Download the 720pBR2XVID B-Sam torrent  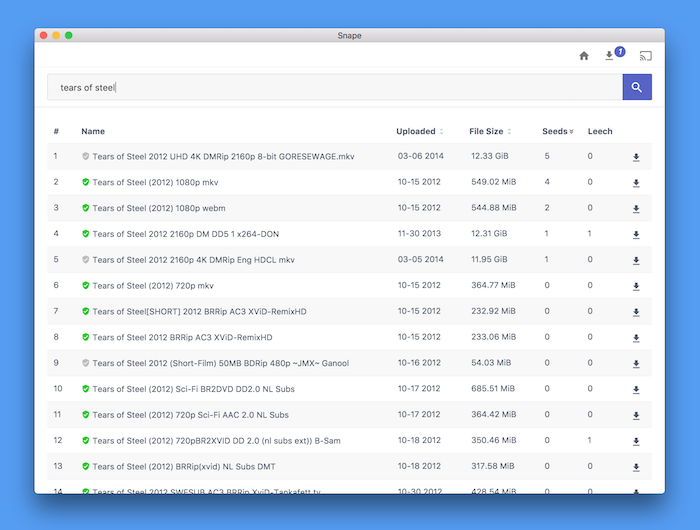point(636,442)
